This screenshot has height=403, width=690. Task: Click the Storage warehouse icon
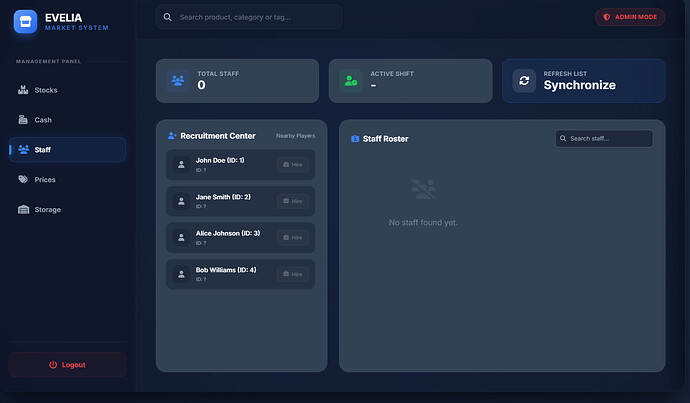tap(23, 209)
